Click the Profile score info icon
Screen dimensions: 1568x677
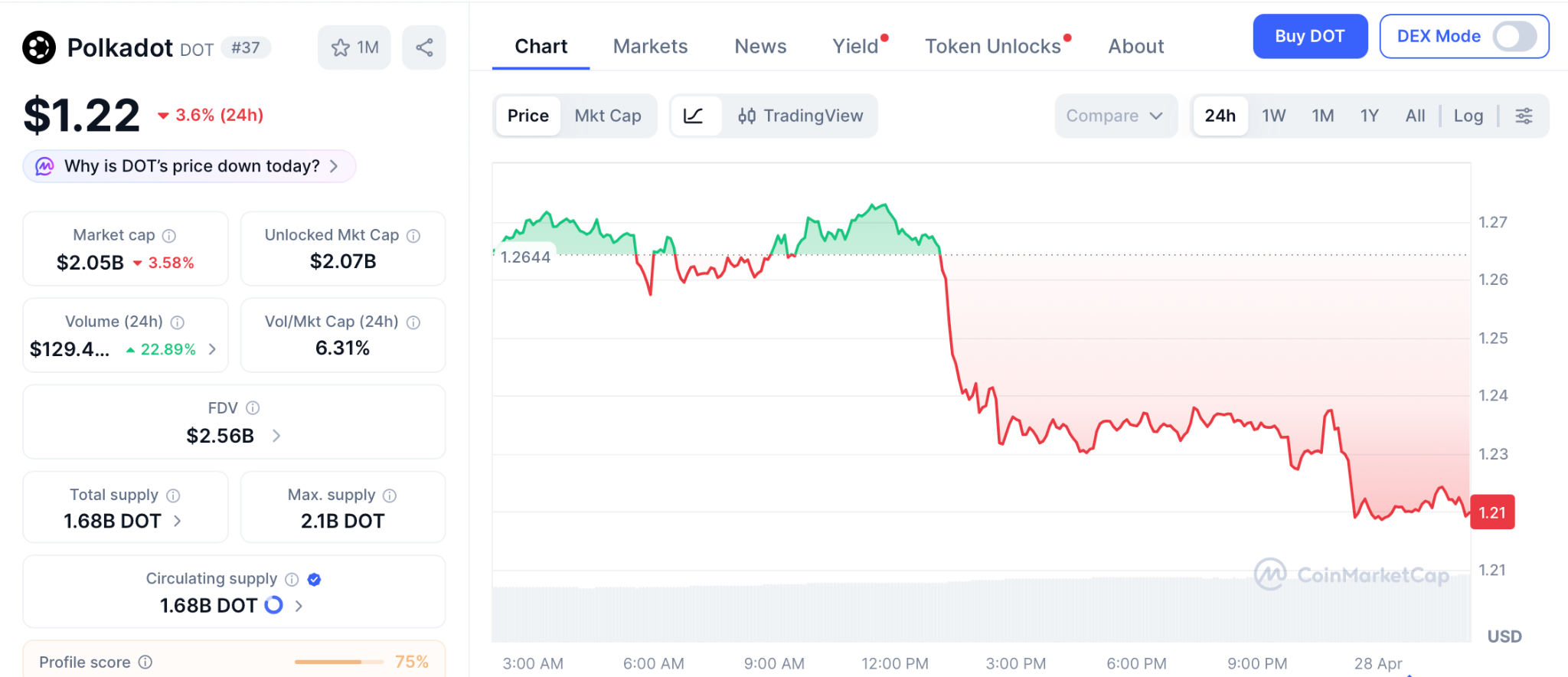coord(145,662)
